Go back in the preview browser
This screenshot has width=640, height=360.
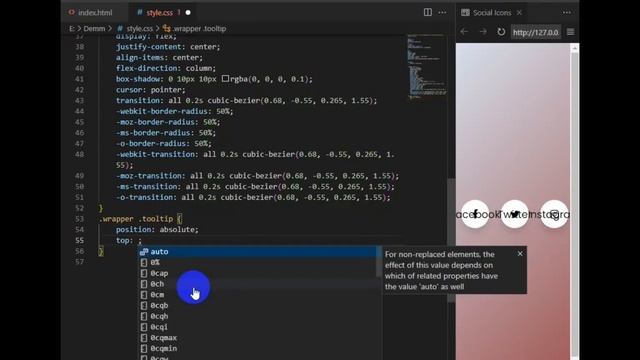coord(464,32)
